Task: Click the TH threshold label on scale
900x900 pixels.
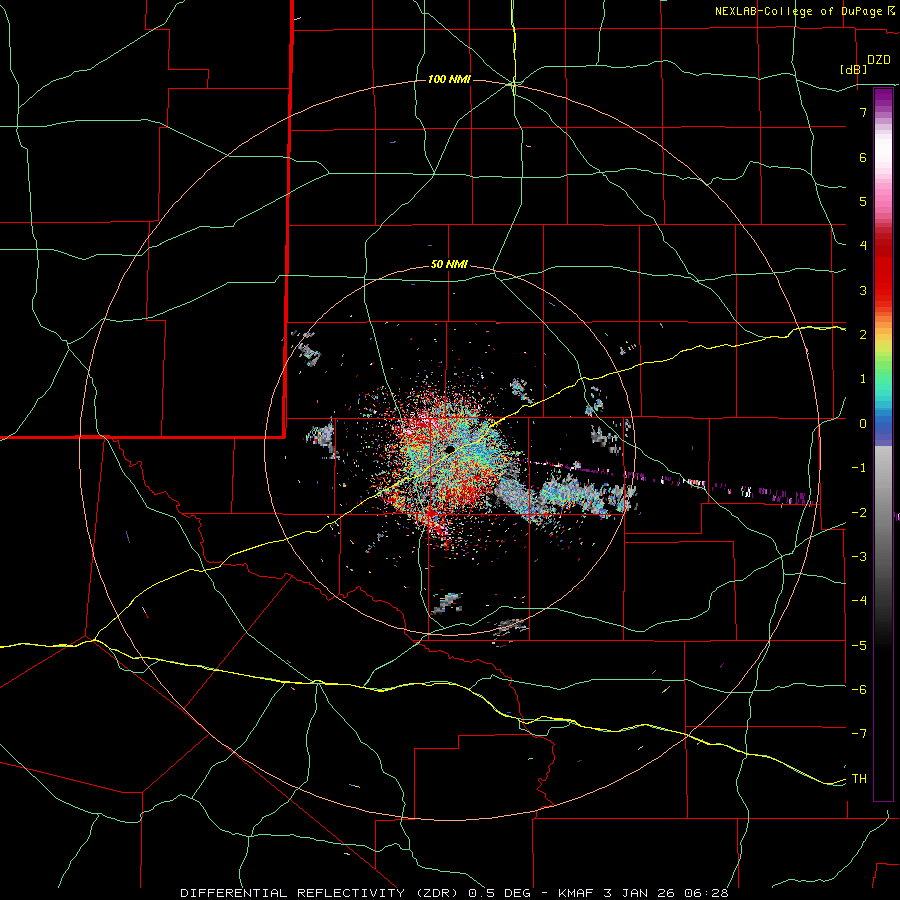Action: coord(859,779)
